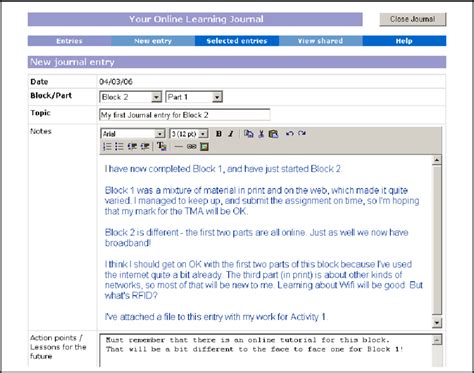Click the 'what's RFID?' text in notes
The image size is (474, 373).
point(131,295)
